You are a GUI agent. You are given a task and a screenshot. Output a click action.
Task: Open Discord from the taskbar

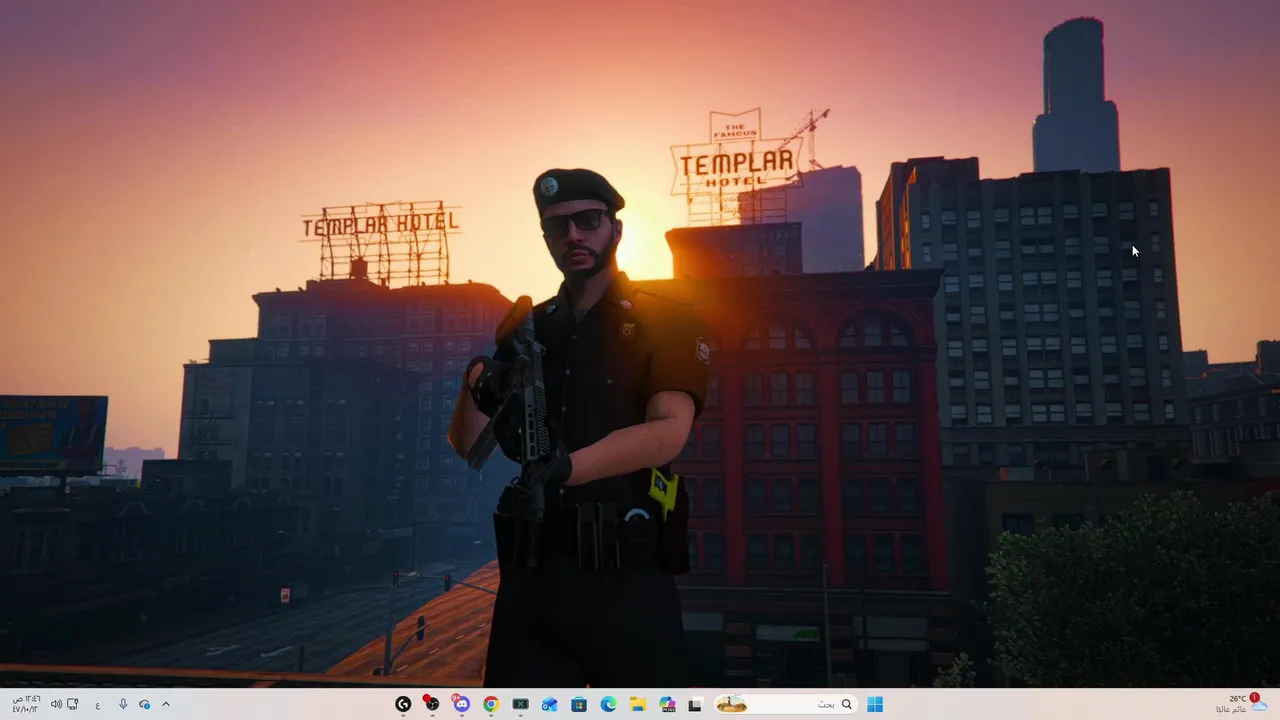pyautogui.click(x=461, y=704)
